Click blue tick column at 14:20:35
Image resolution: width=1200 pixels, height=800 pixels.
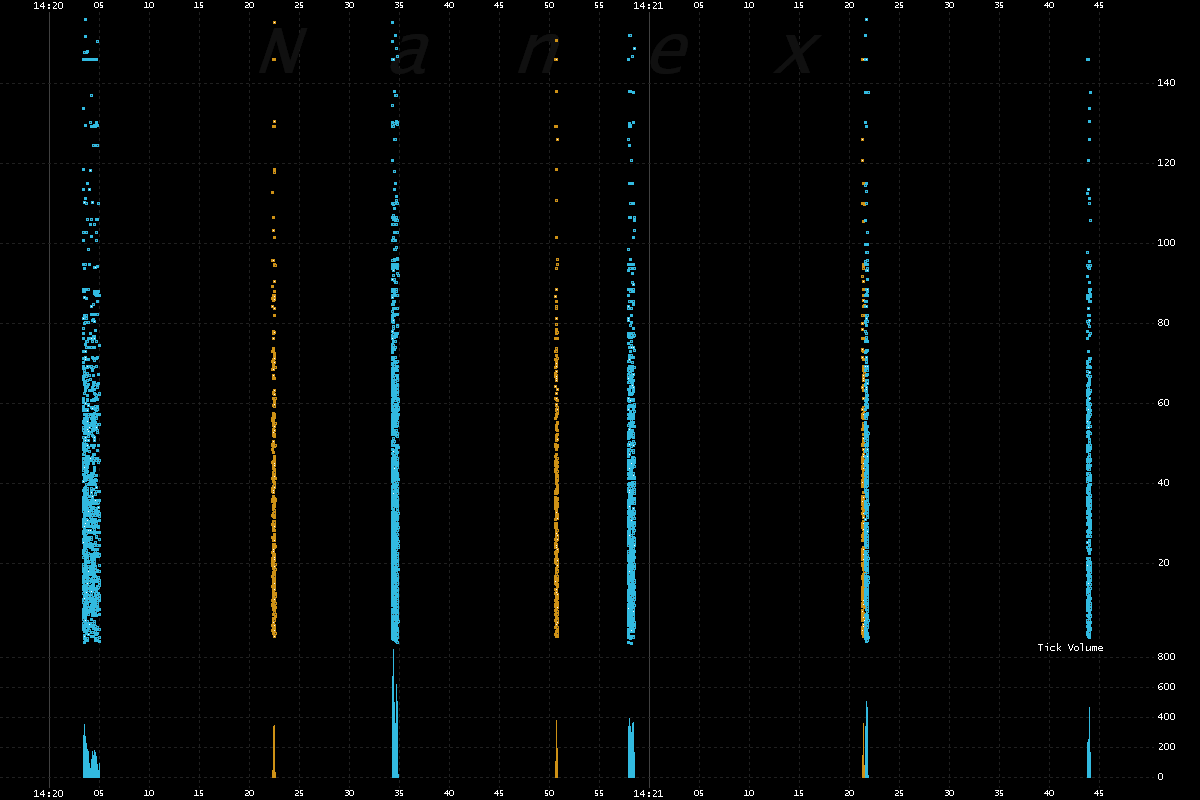[x=395, y=330]
